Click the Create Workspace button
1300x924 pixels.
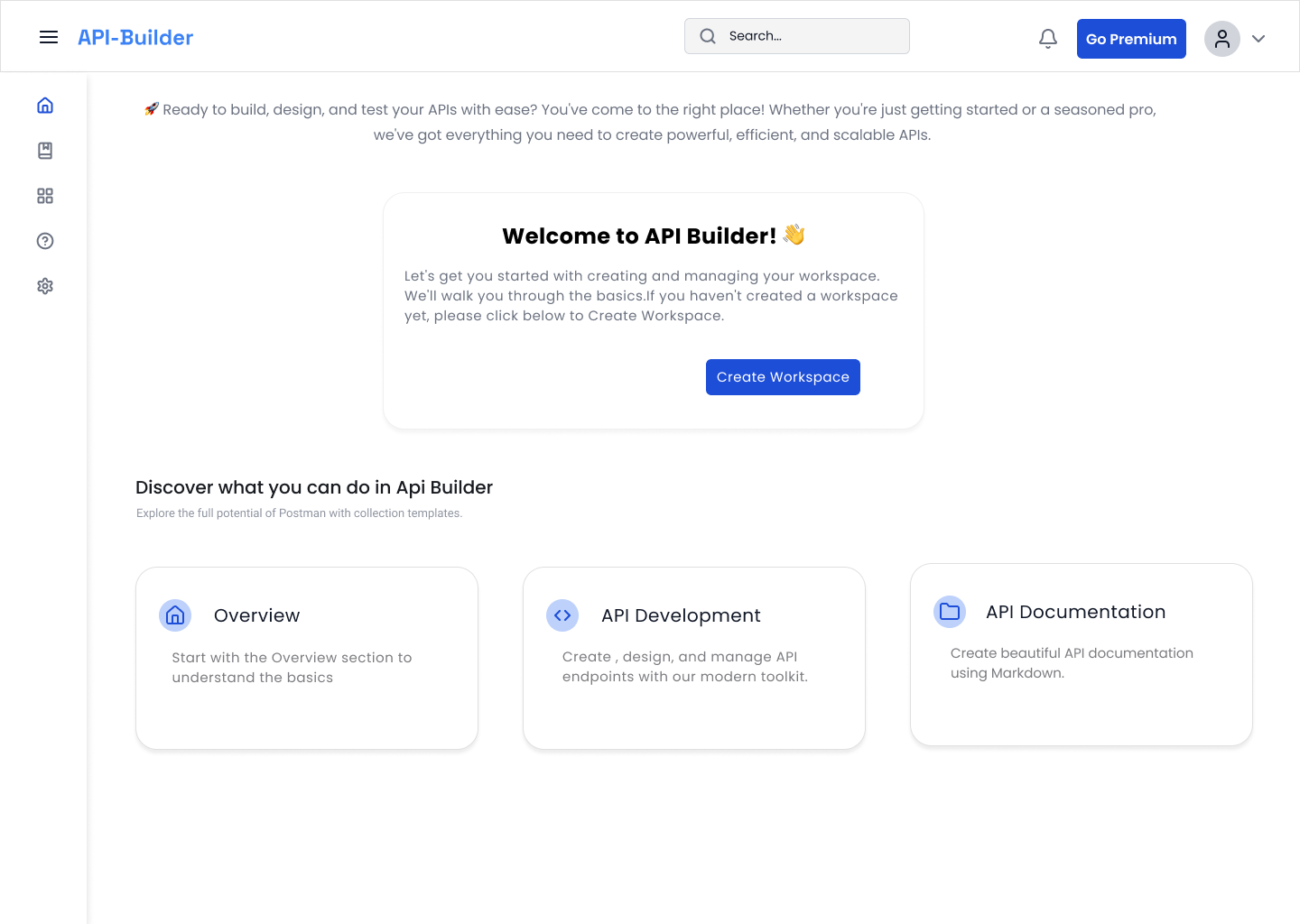[783, 377]
